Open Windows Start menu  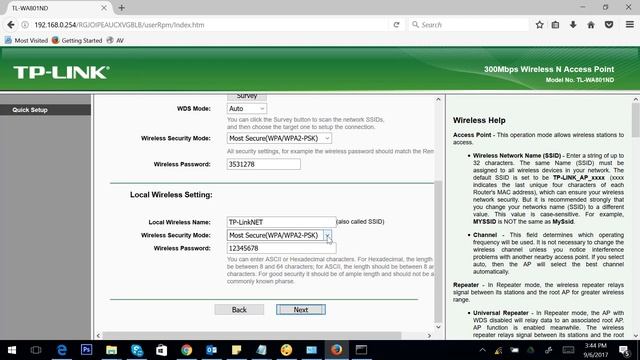[x=12, y=350]
